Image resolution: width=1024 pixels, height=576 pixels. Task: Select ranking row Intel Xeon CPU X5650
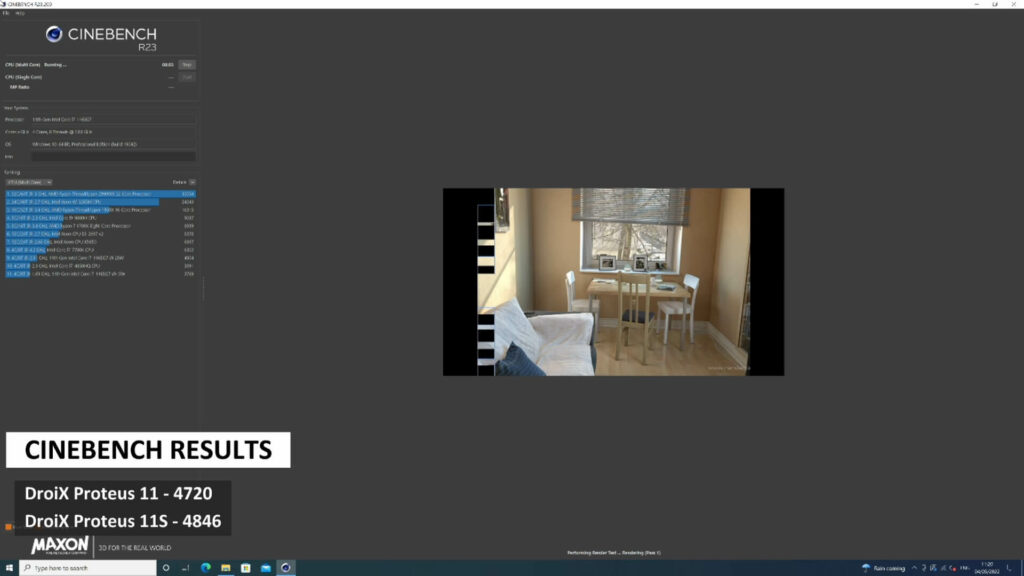tap(101, 242)
